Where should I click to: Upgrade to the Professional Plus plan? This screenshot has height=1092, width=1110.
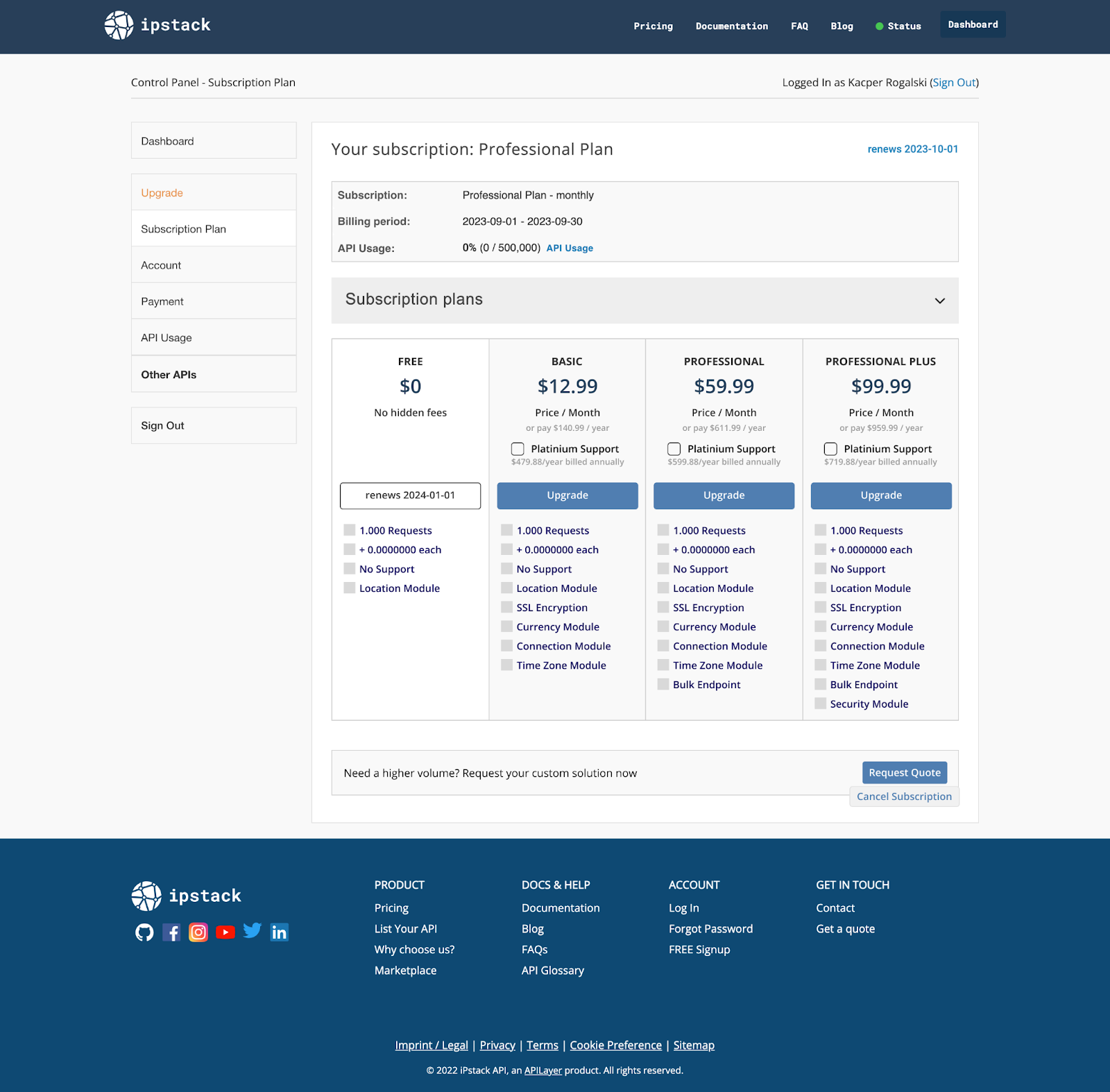click(x=880, y=495)
